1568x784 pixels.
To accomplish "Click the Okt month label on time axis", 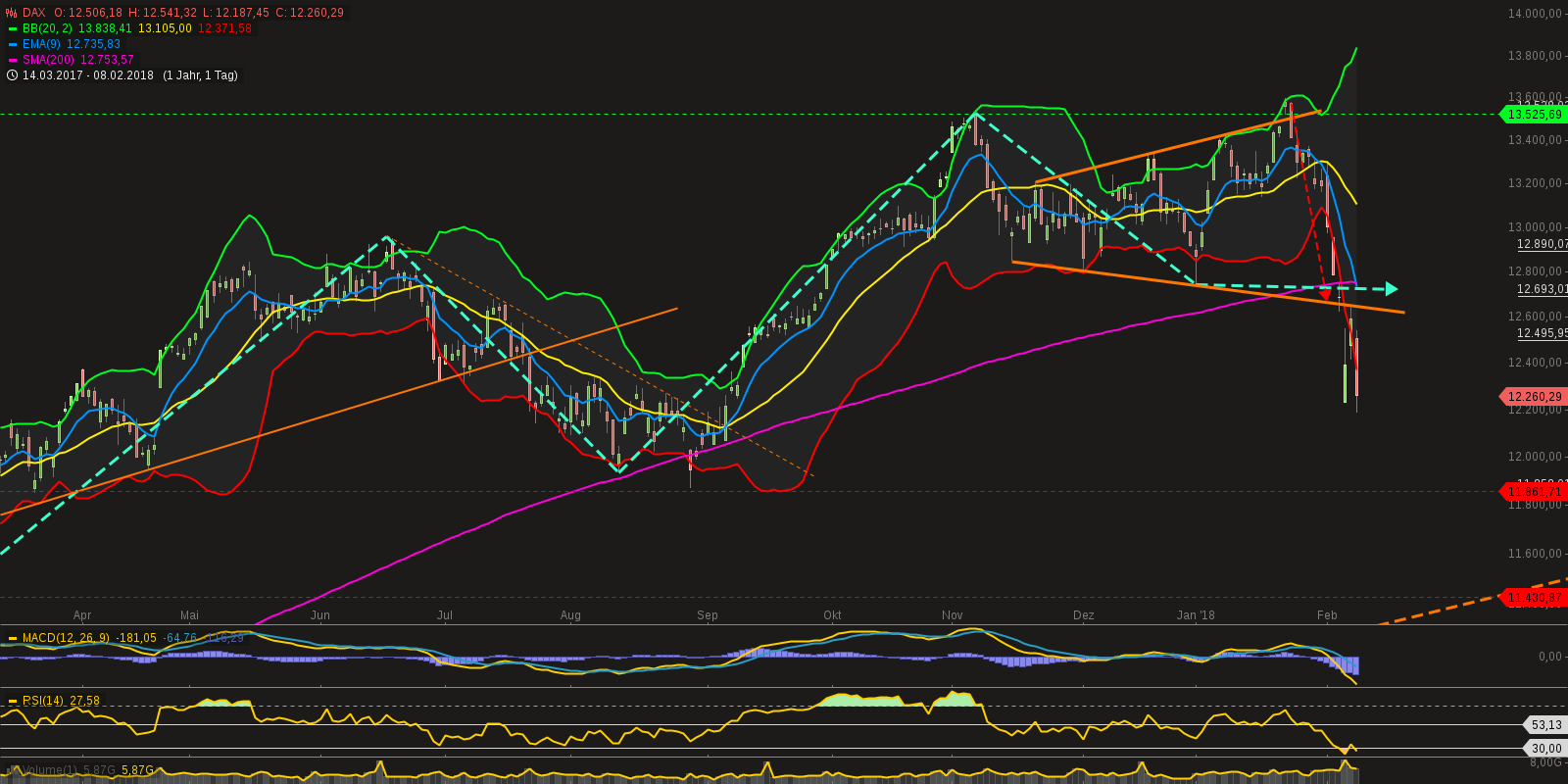I will (832, 615).
